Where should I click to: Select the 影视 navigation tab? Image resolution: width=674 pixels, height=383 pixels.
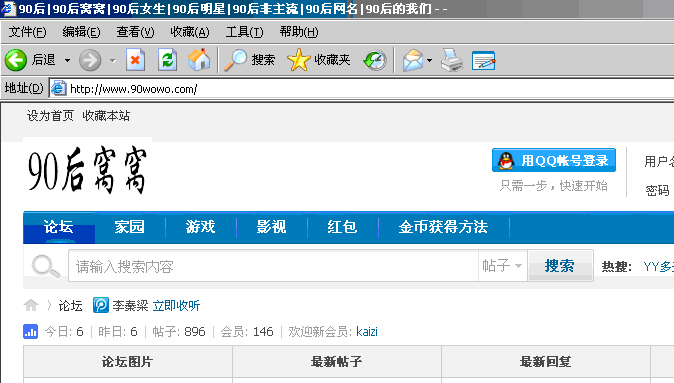(271, 227)
